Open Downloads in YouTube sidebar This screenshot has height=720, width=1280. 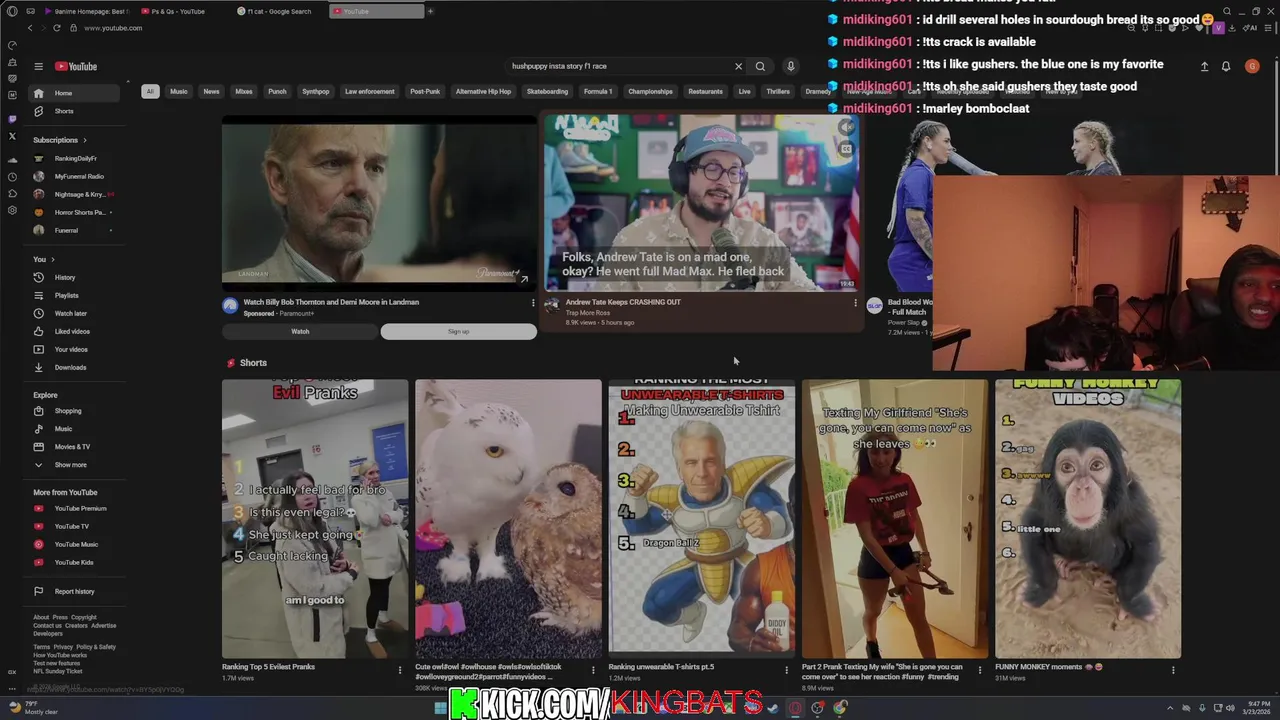(76, 367)
